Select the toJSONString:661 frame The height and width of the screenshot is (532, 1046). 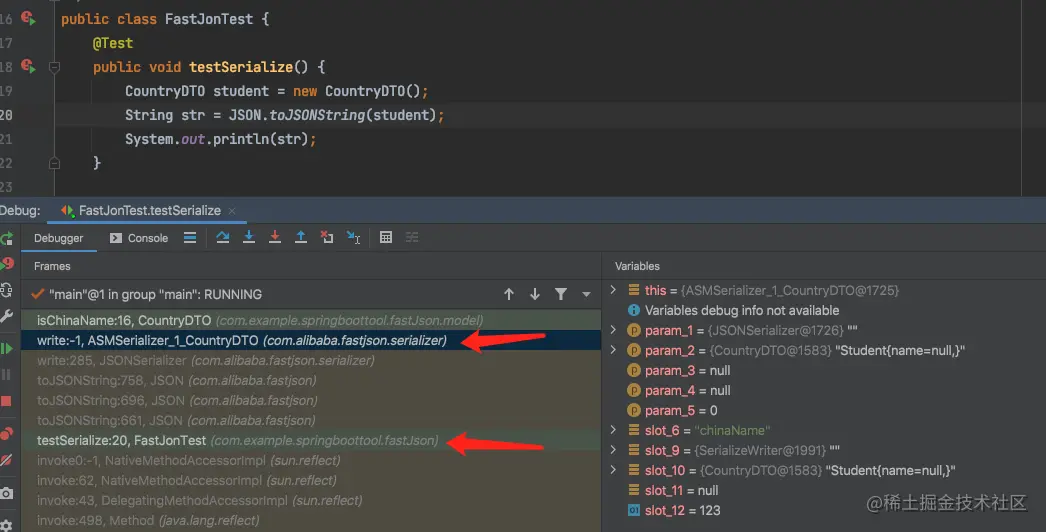[311, 421]
